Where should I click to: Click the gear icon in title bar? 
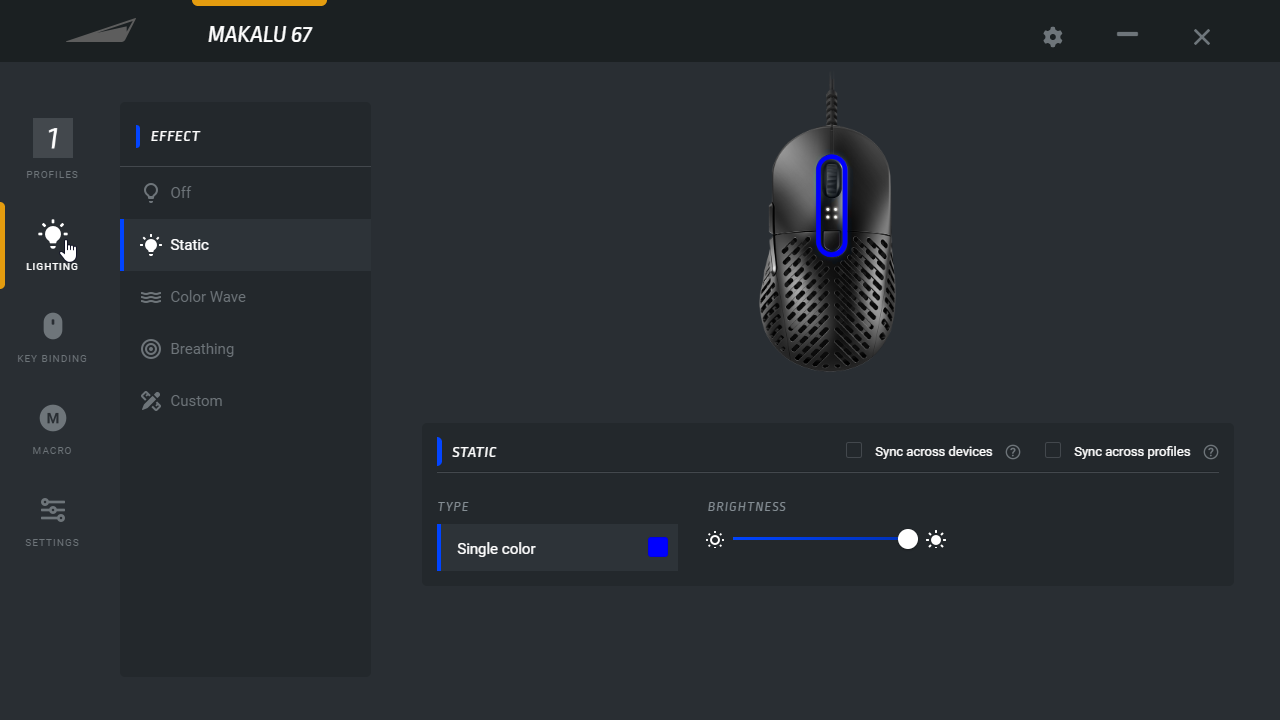click(x=1053, y=37)
